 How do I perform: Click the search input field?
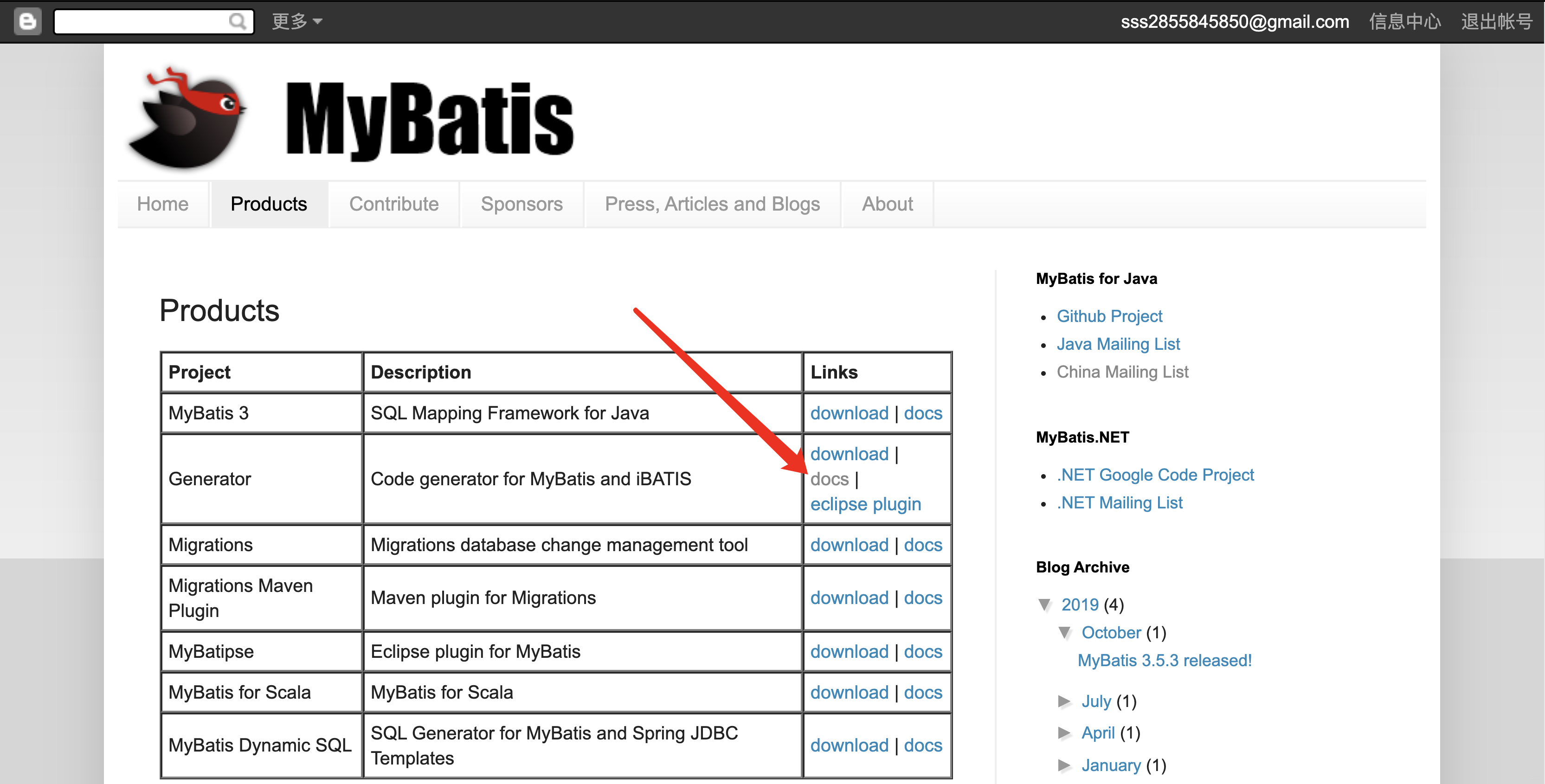tap(138, 22)
